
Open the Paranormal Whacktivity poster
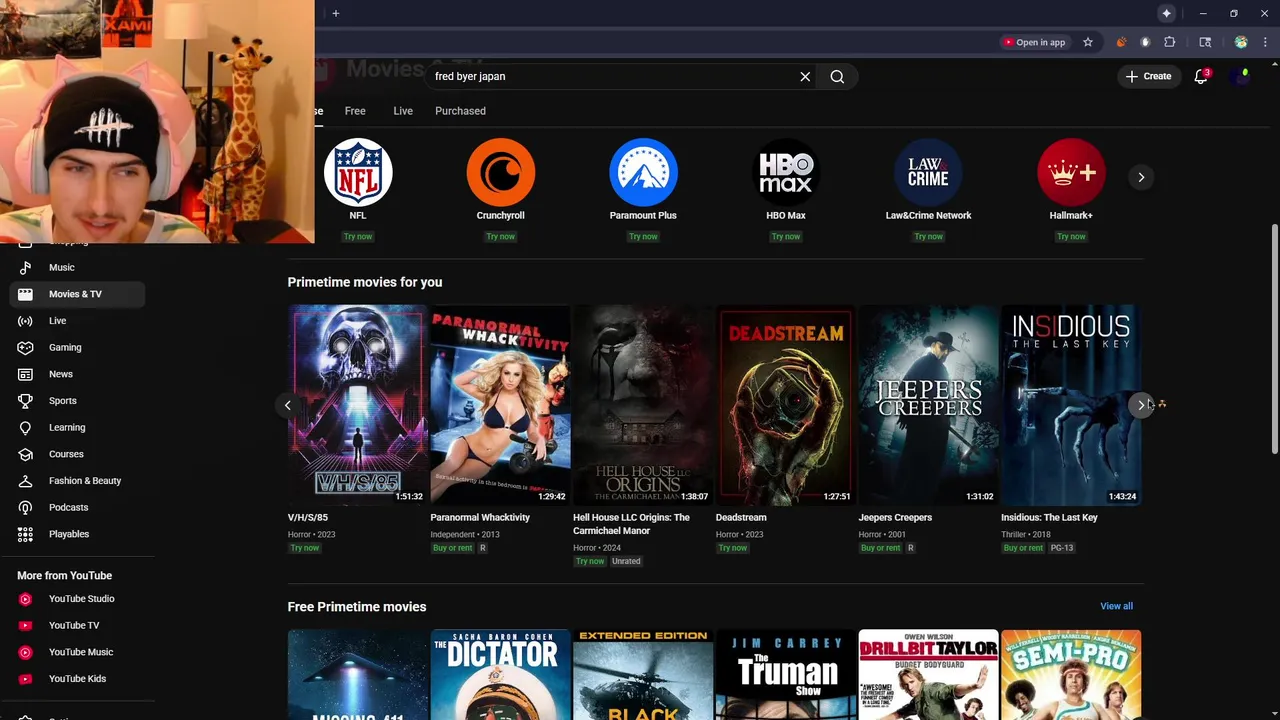[500, 405]
